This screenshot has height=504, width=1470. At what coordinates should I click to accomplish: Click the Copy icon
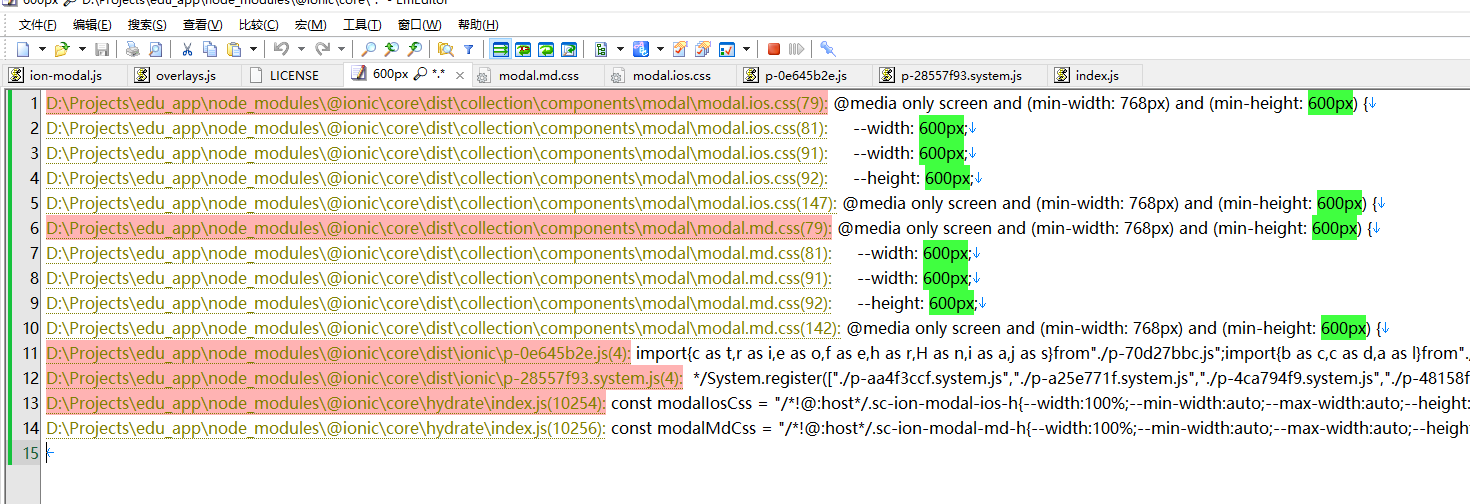tap(210, 49)
